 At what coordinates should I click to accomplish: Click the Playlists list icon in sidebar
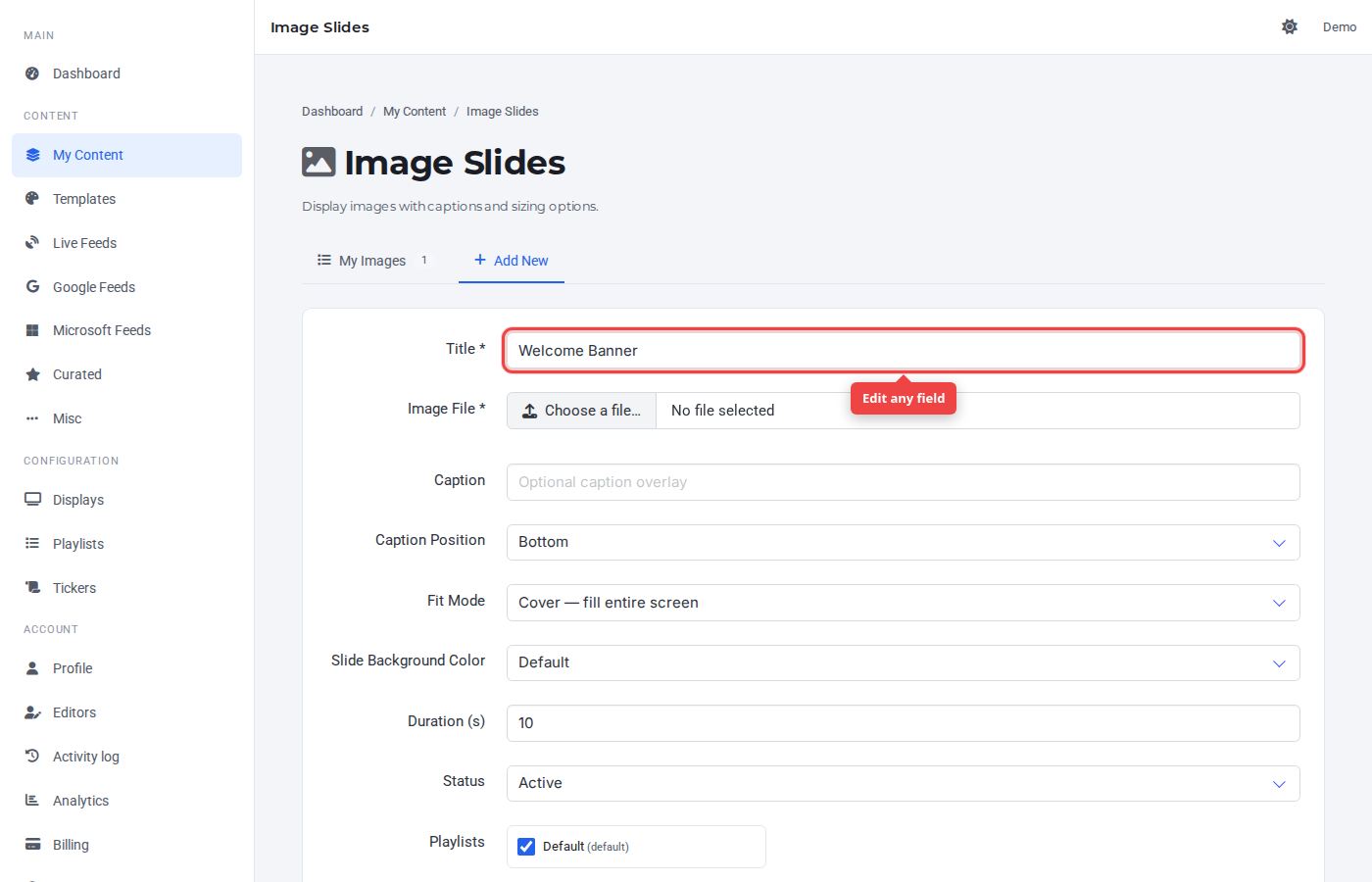32,544
